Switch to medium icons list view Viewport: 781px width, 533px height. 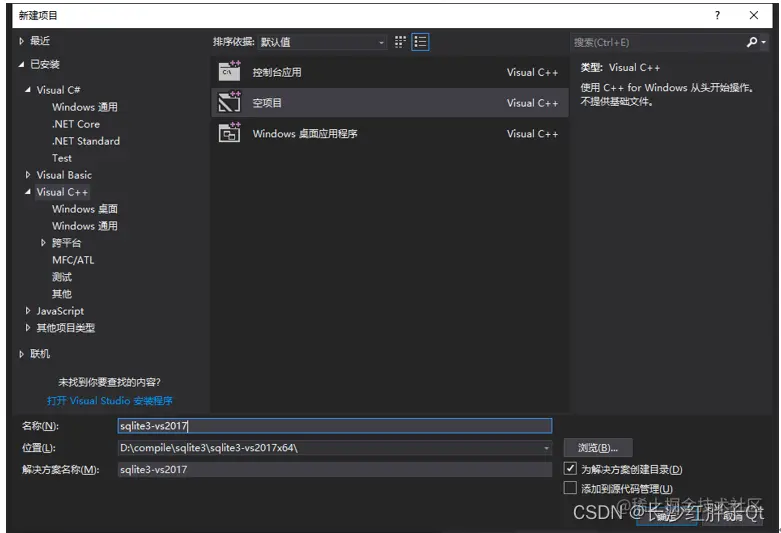[420, 42]
